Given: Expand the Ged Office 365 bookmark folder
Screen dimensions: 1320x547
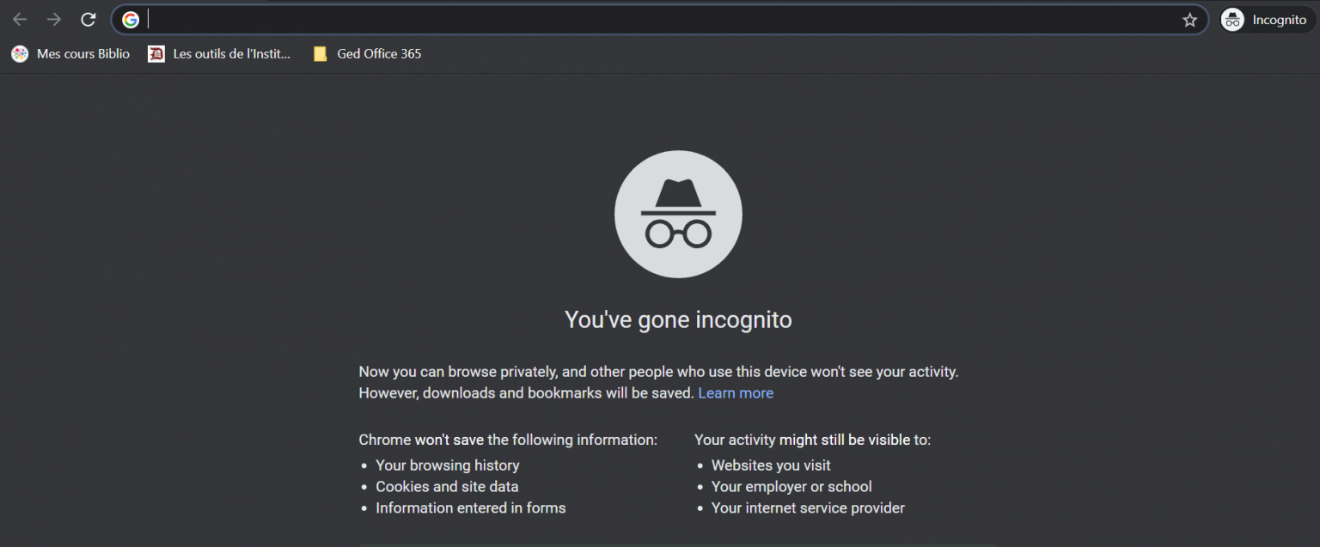Looking at the screenshot, I should [367, 54].
